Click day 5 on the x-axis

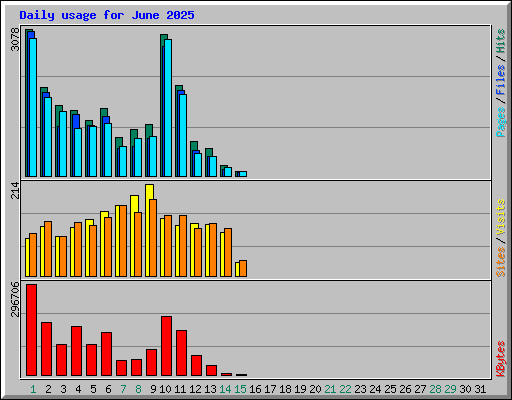coord(93,389)
